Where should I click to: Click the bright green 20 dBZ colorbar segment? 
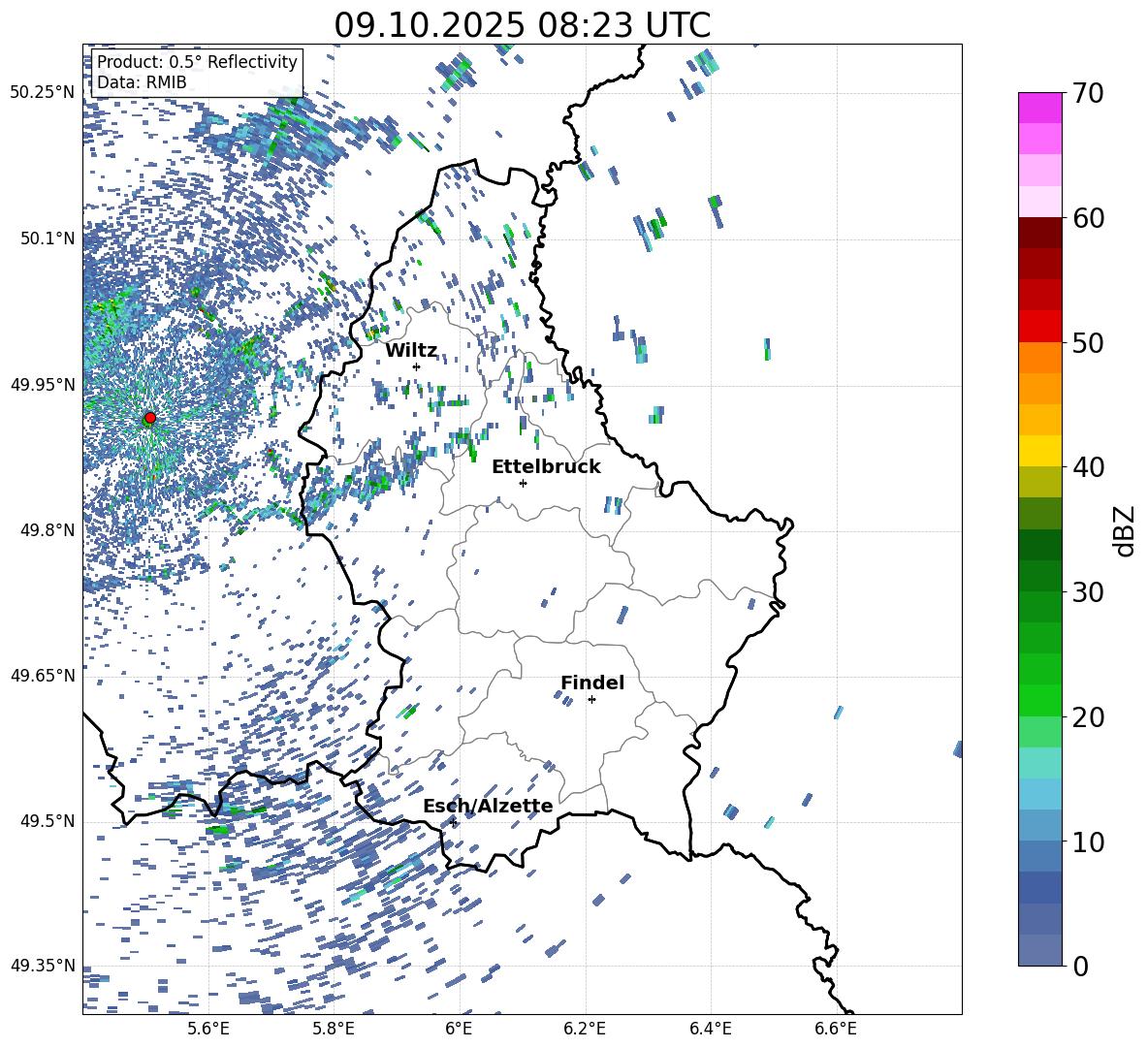click(x=1040, y=700)
